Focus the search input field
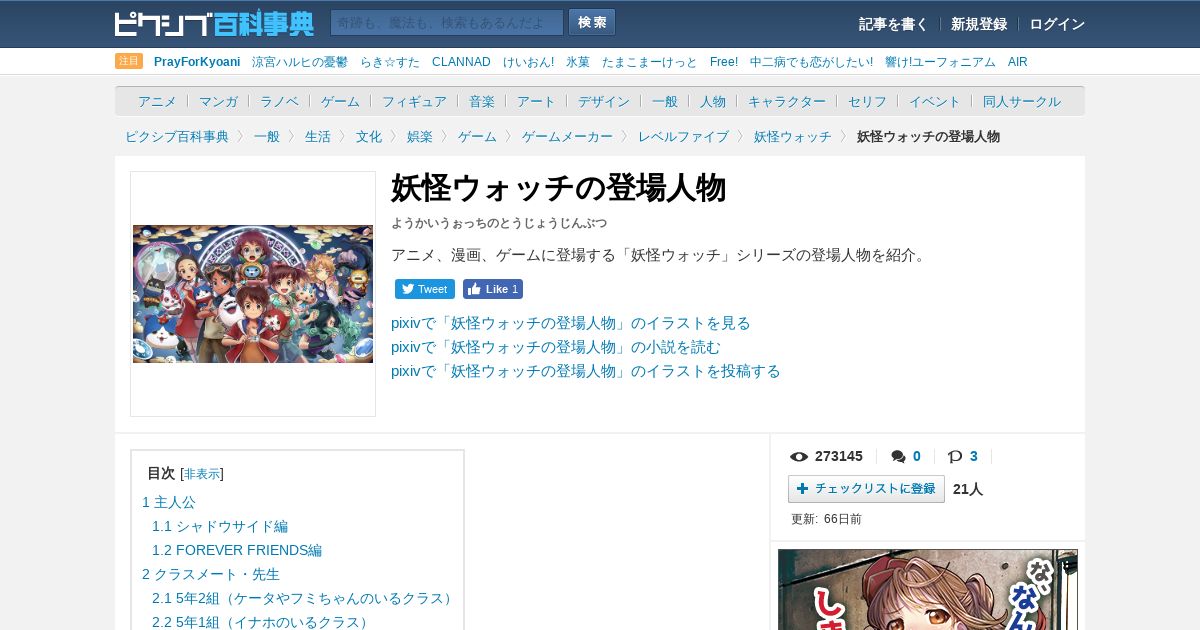 447,23
